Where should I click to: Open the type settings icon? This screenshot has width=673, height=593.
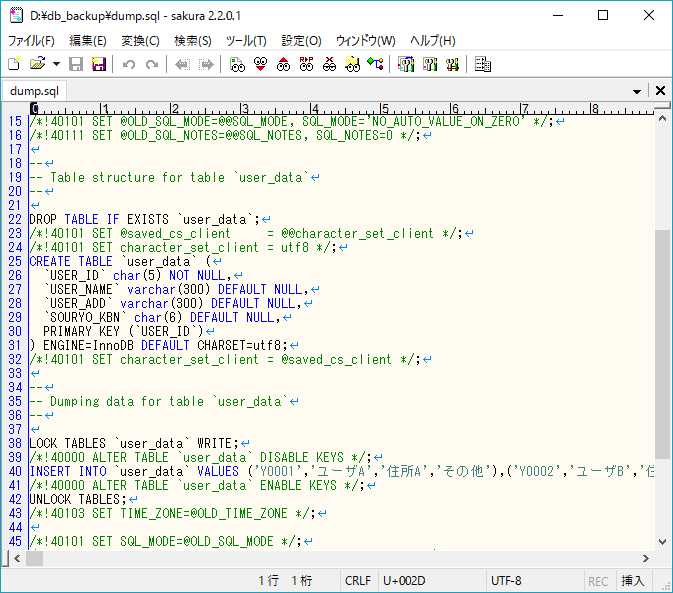point(430,64)
